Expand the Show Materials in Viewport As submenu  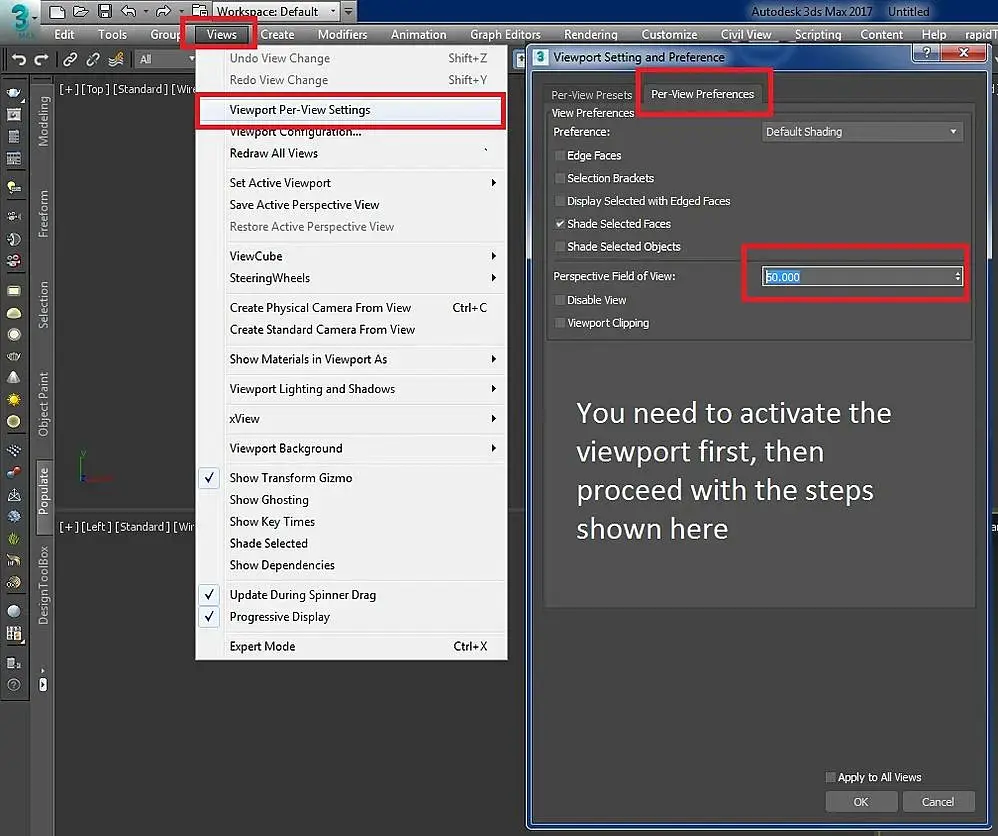click(x=351, y=359)
